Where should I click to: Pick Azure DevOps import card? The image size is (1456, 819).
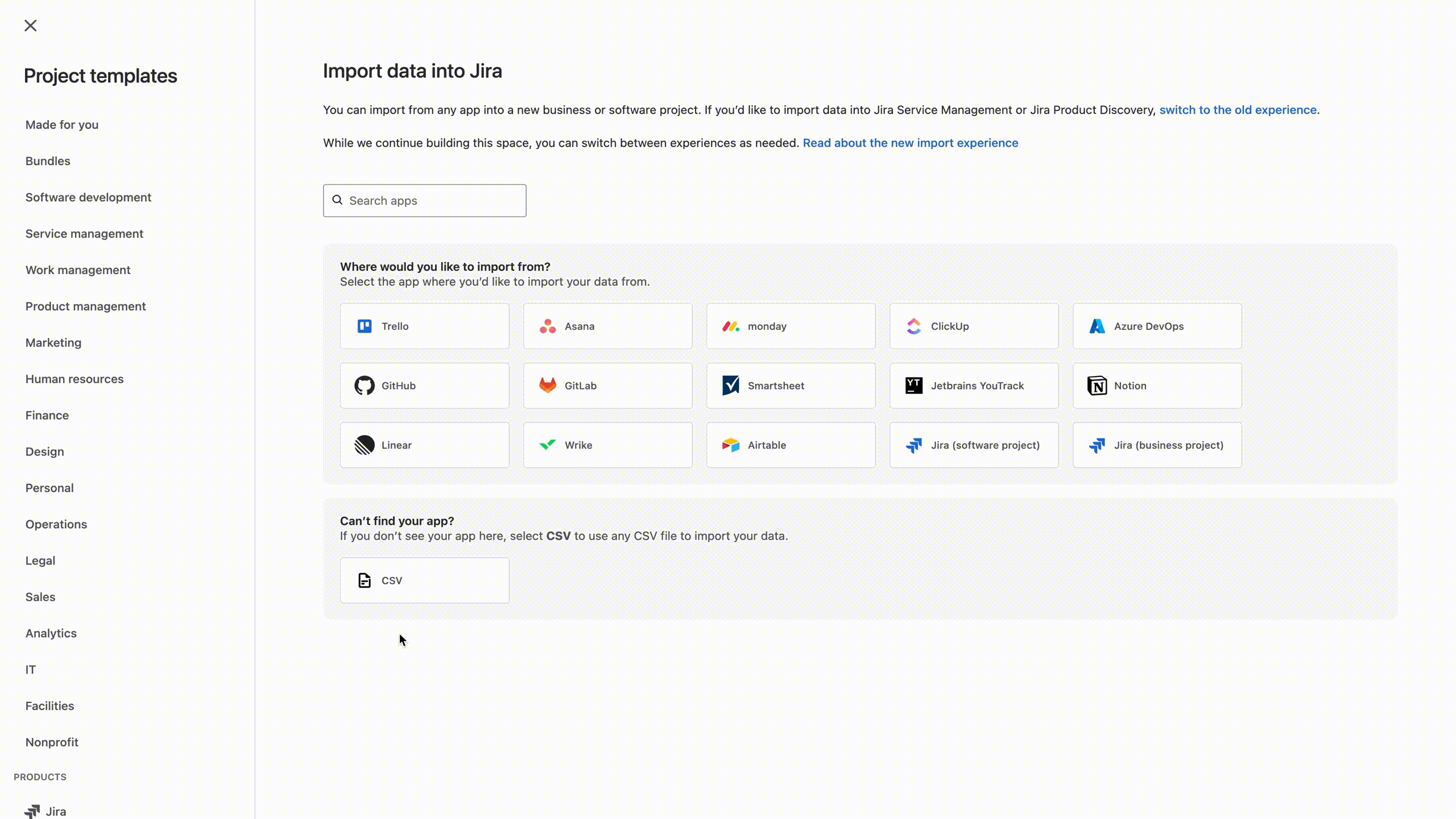1157,326
